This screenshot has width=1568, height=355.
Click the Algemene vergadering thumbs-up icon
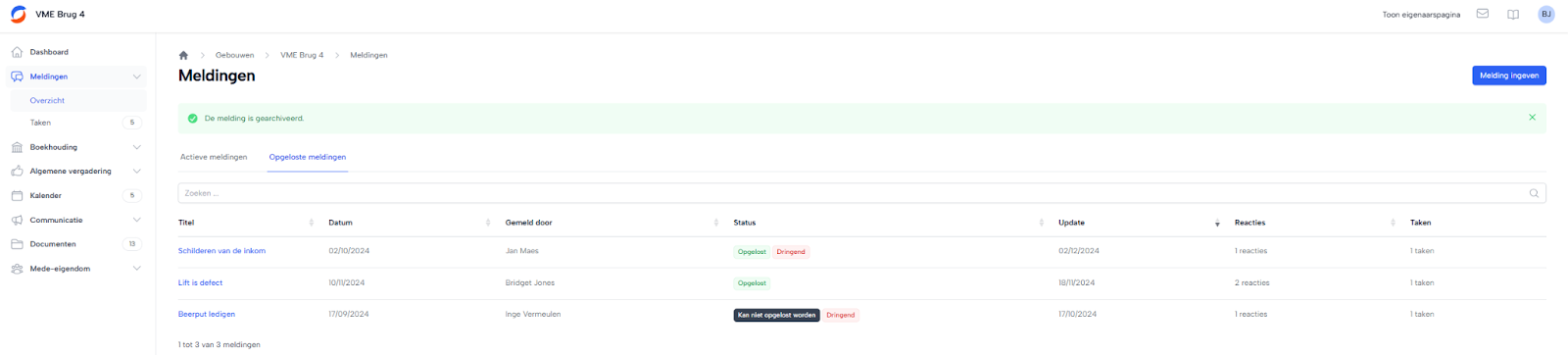[x=17, y=171]
